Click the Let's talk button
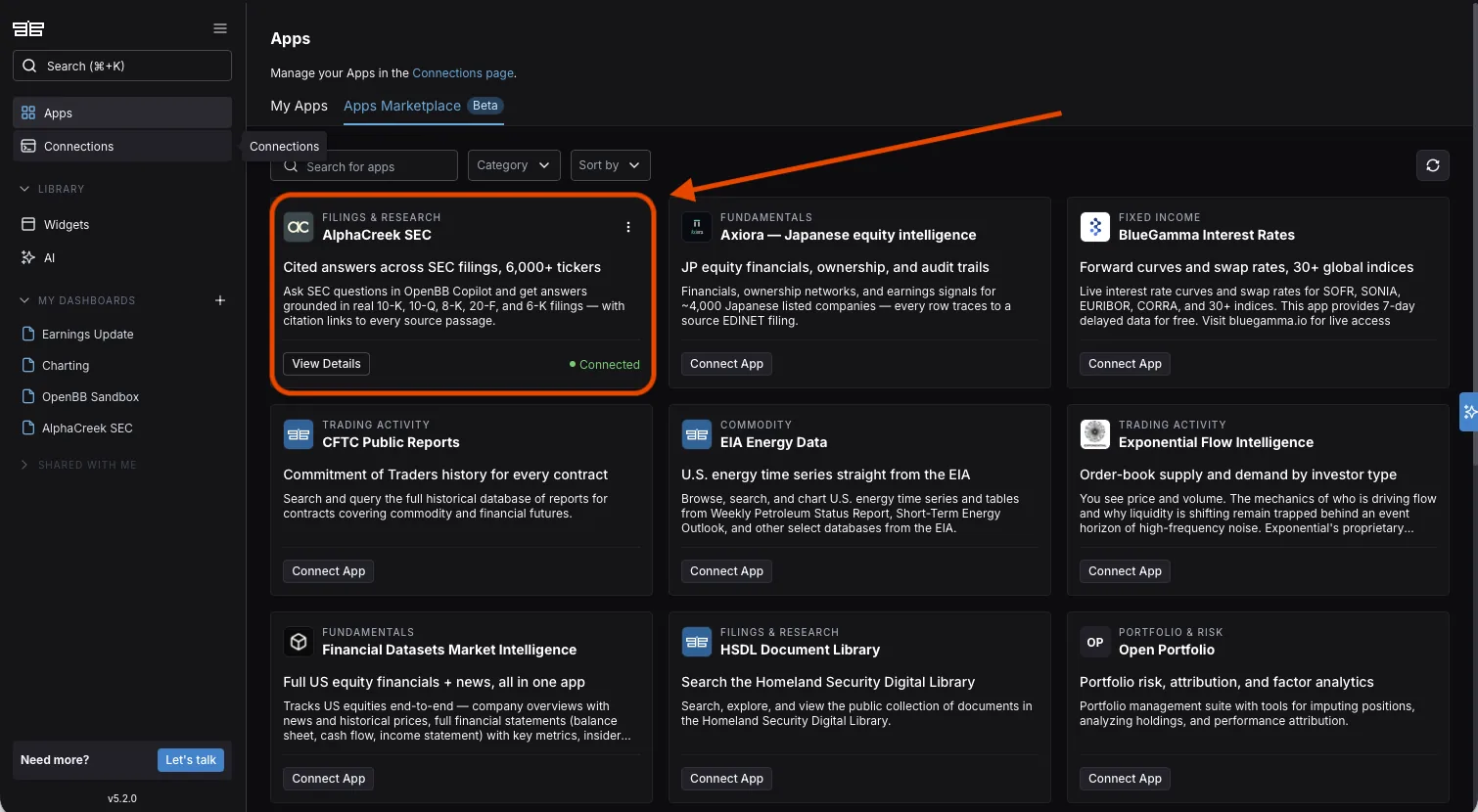 coord(191,760)
